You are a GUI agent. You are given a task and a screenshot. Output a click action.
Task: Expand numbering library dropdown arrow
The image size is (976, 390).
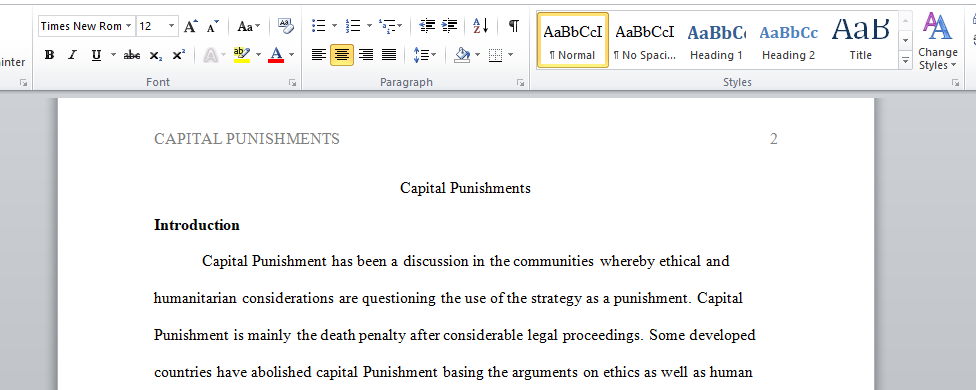pos(369,26)
